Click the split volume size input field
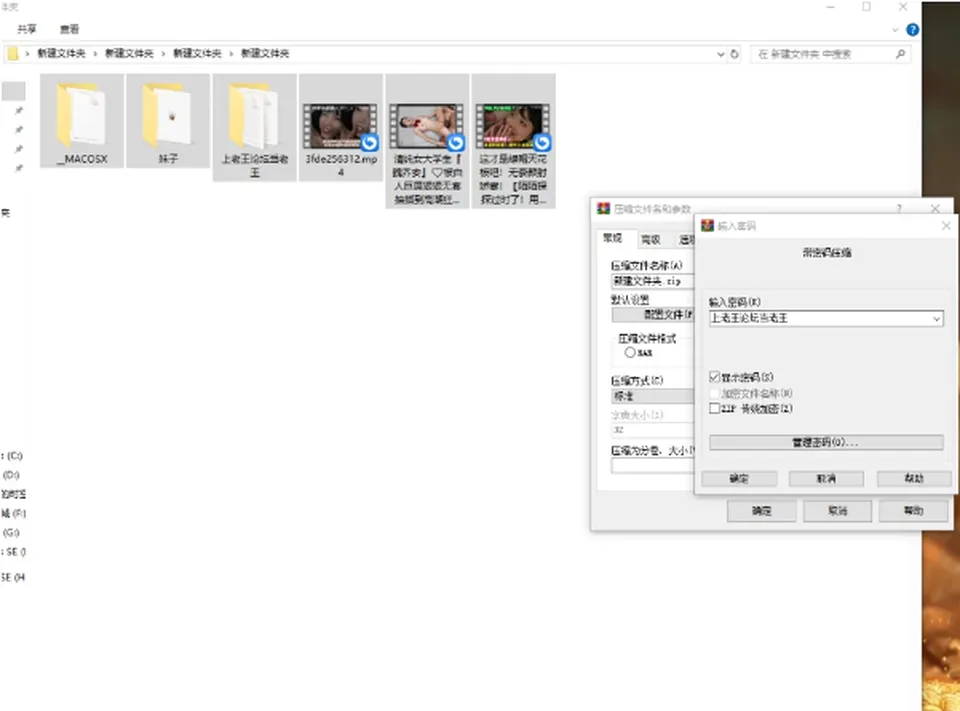The image size is (960, 711). [x=653, y=465]
